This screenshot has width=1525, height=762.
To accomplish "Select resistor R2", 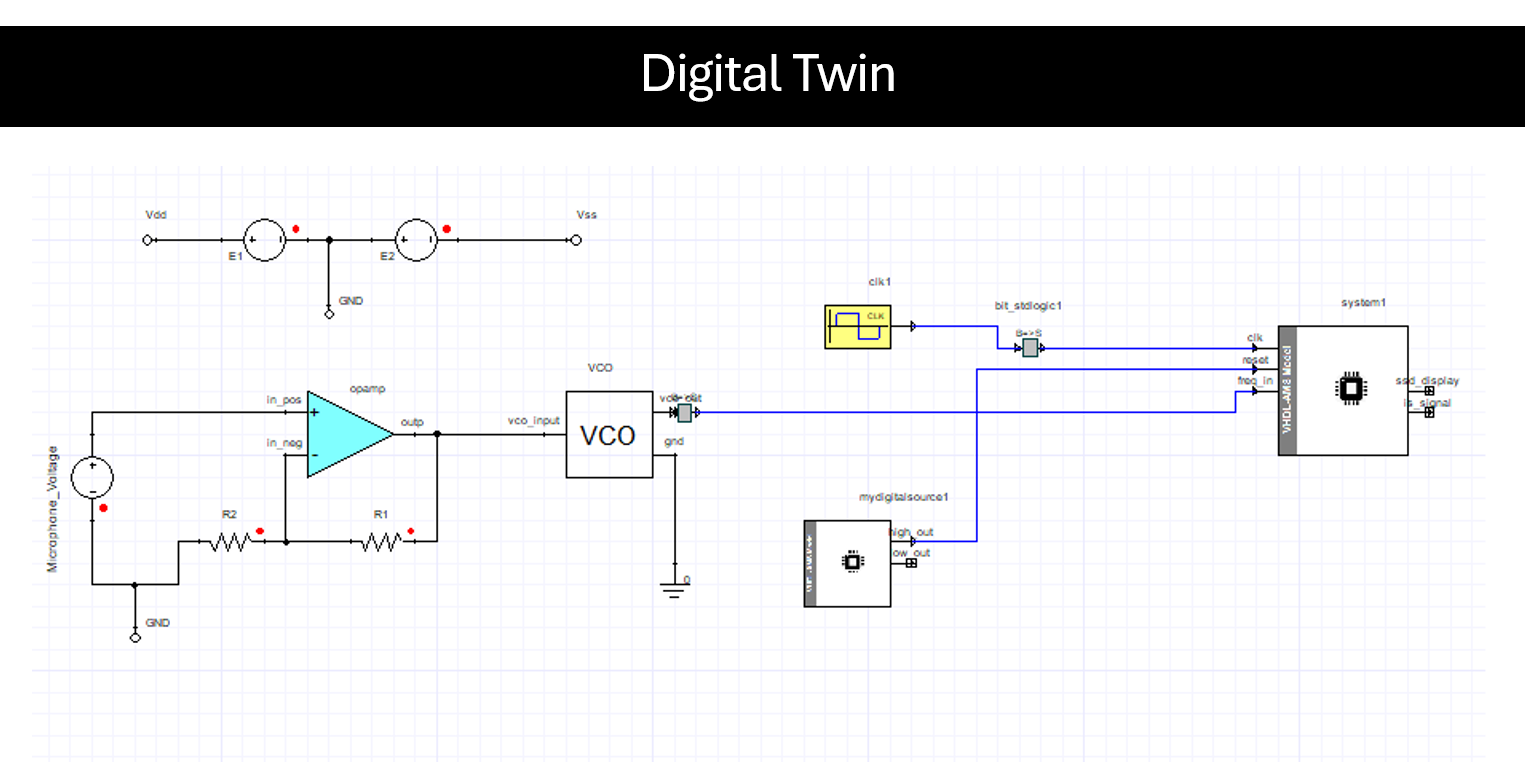I will point(232,542).
